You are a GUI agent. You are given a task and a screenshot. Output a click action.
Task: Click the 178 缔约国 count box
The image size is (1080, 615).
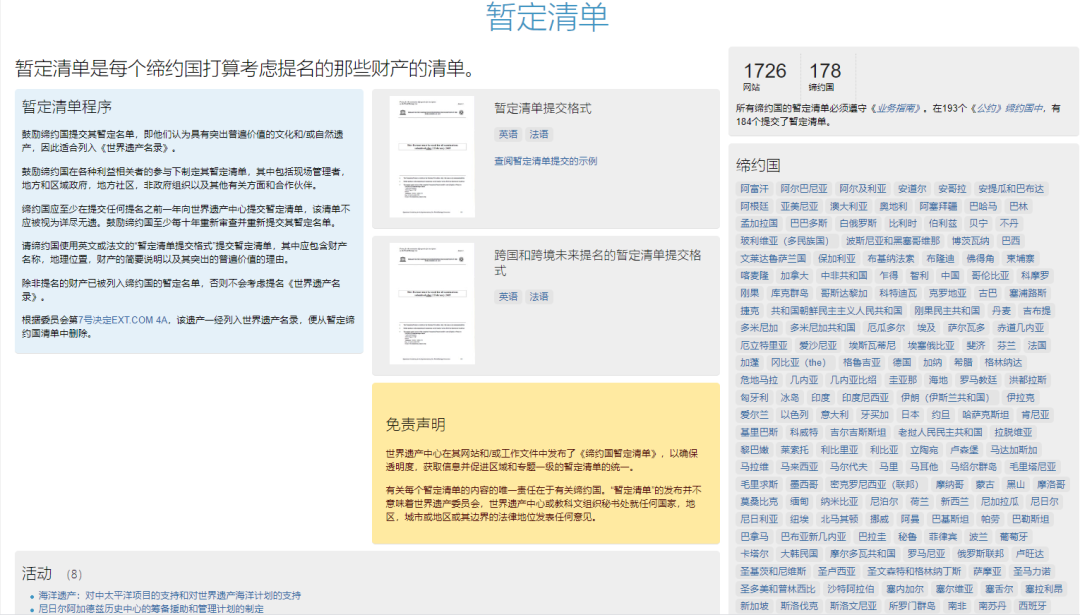pyautogui.click(x=825, y=76)
